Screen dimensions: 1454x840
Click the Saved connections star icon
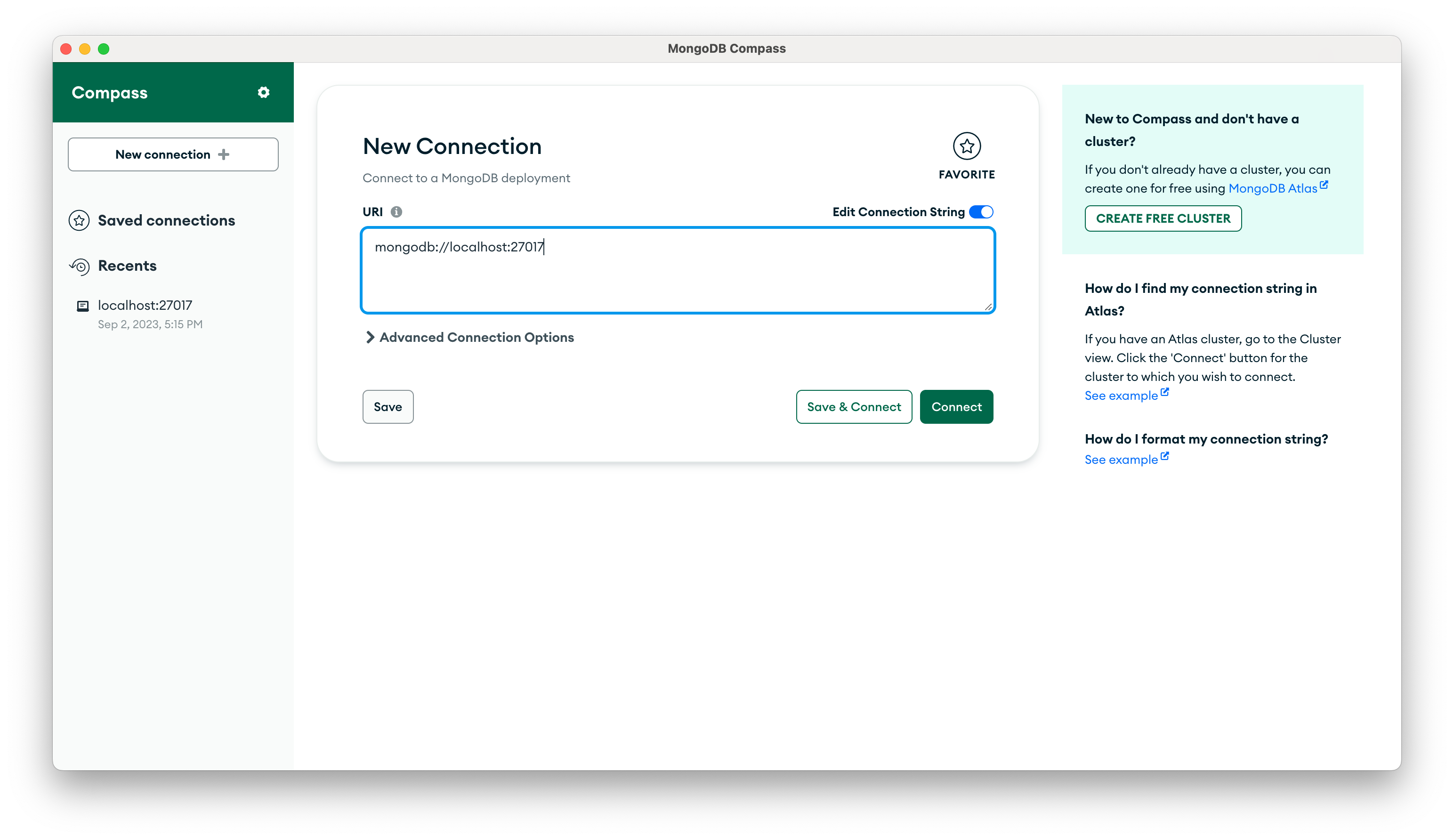click(x=79, y=220)
